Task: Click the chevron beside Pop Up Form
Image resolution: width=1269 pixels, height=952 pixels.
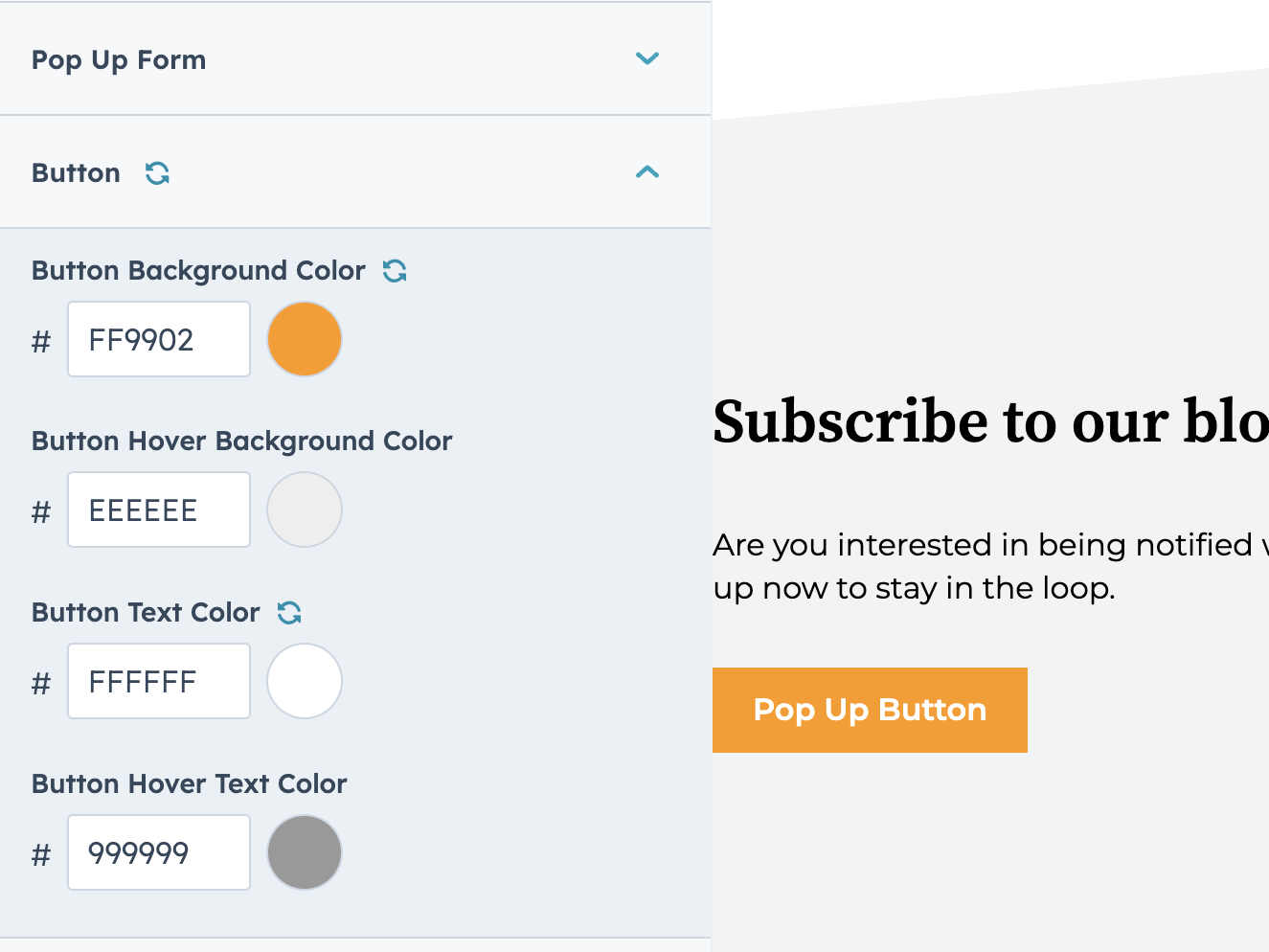Action: click(648, 58)
